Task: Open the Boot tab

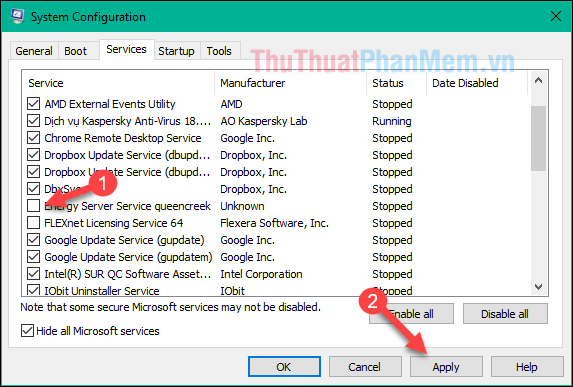Action: pos(76,51)
